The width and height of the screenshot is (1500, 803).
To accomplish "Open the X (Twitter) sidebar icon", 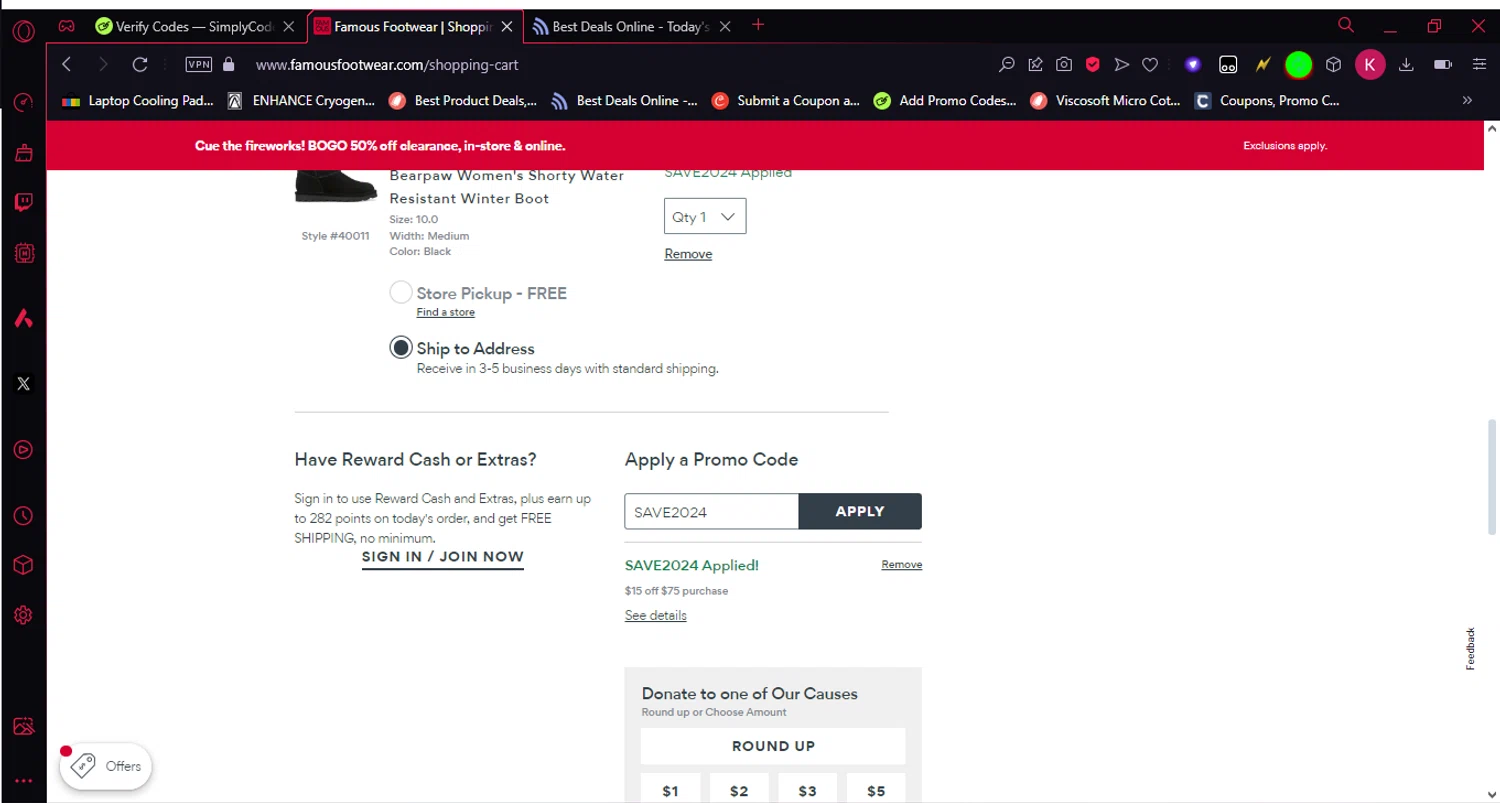I will pos(23,384).
